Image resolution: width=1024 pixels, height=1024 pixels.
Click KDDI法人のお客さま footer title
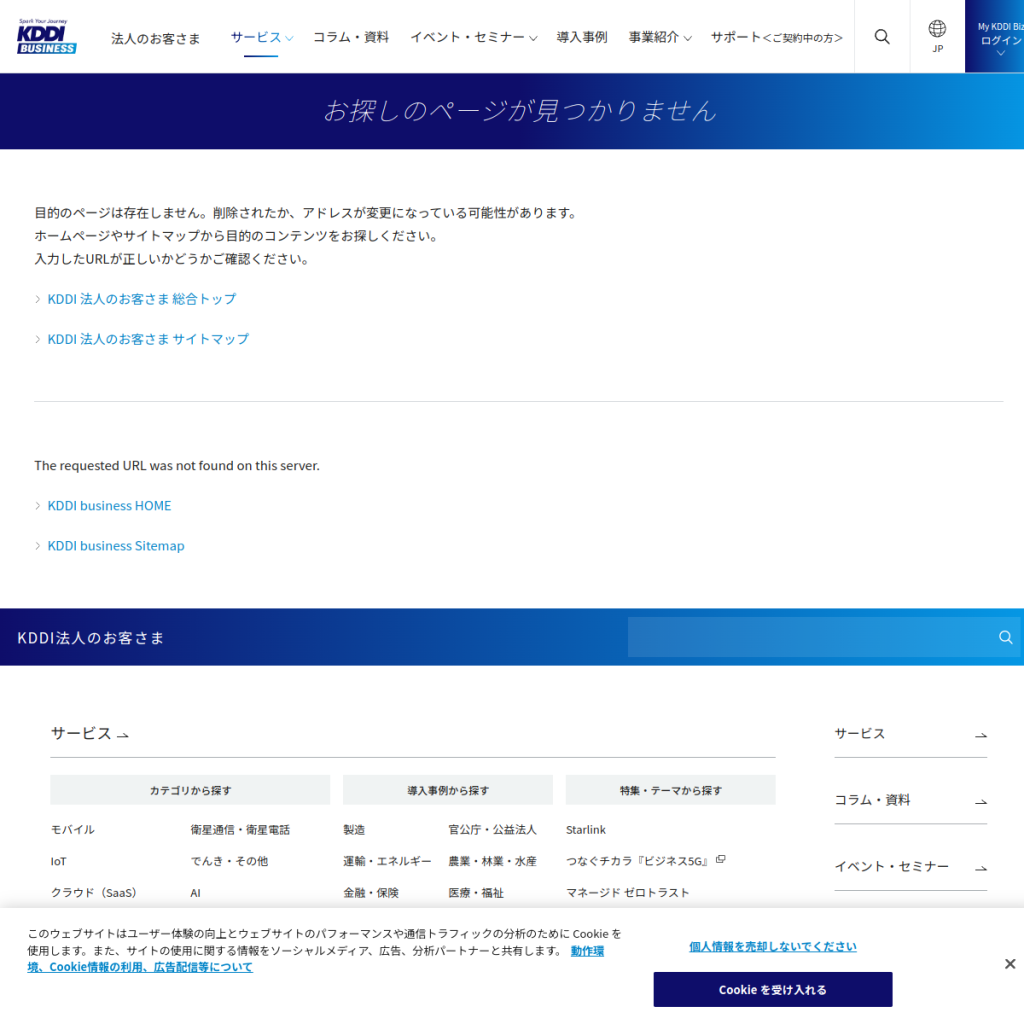(x=90, y=638)
